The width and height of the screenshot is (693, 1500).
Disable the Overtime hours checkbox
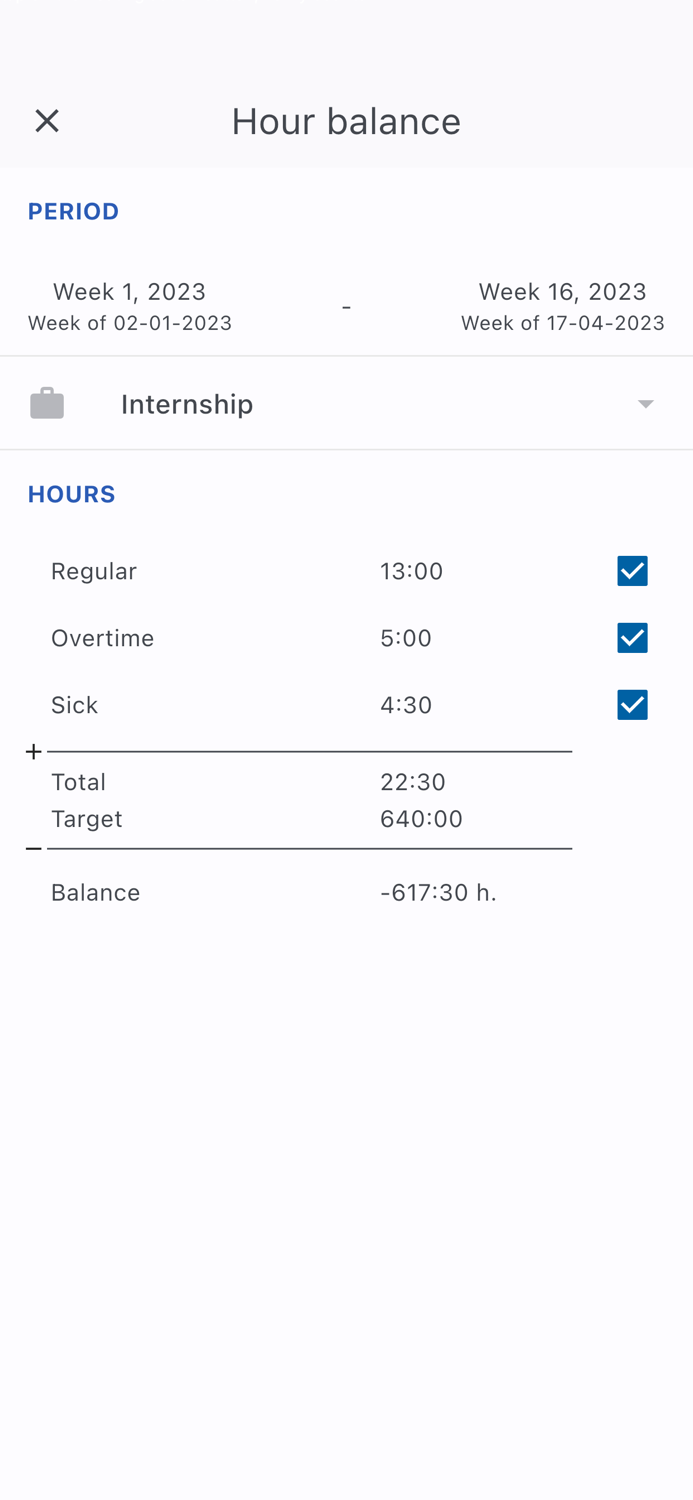(x=632, y=637)
